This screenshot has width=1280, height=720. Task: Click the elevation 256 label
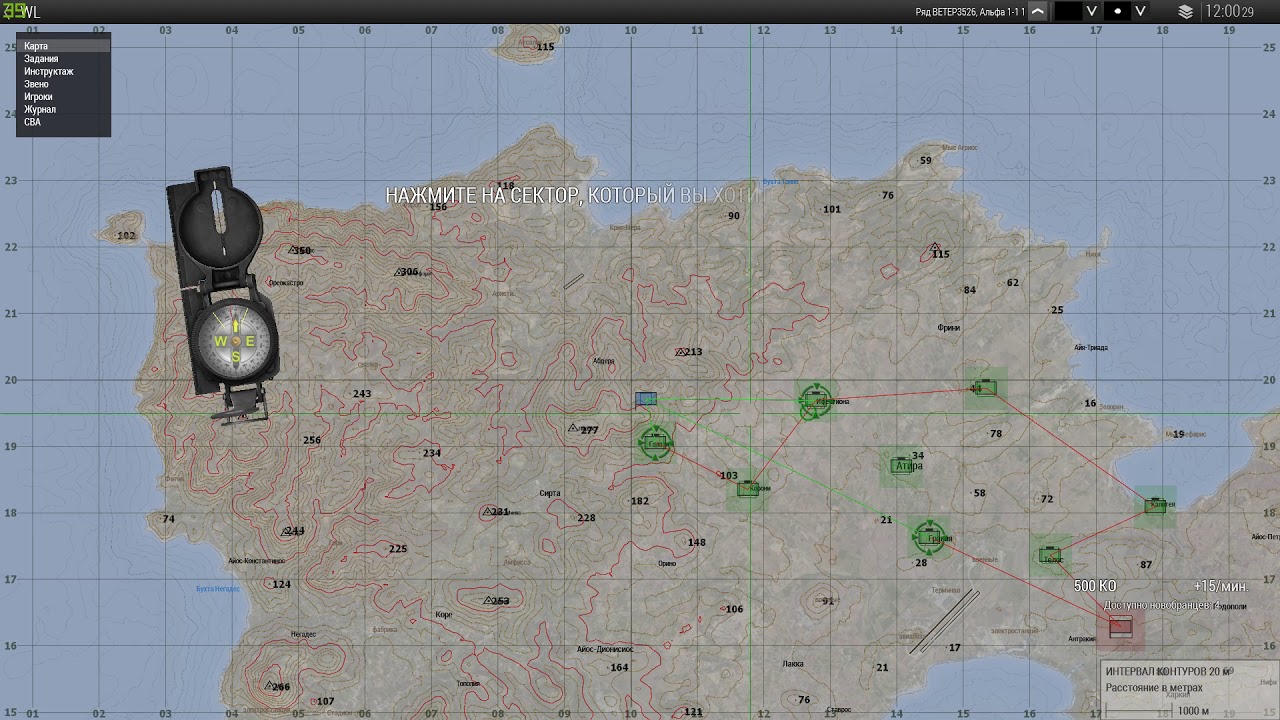(312, 440)
